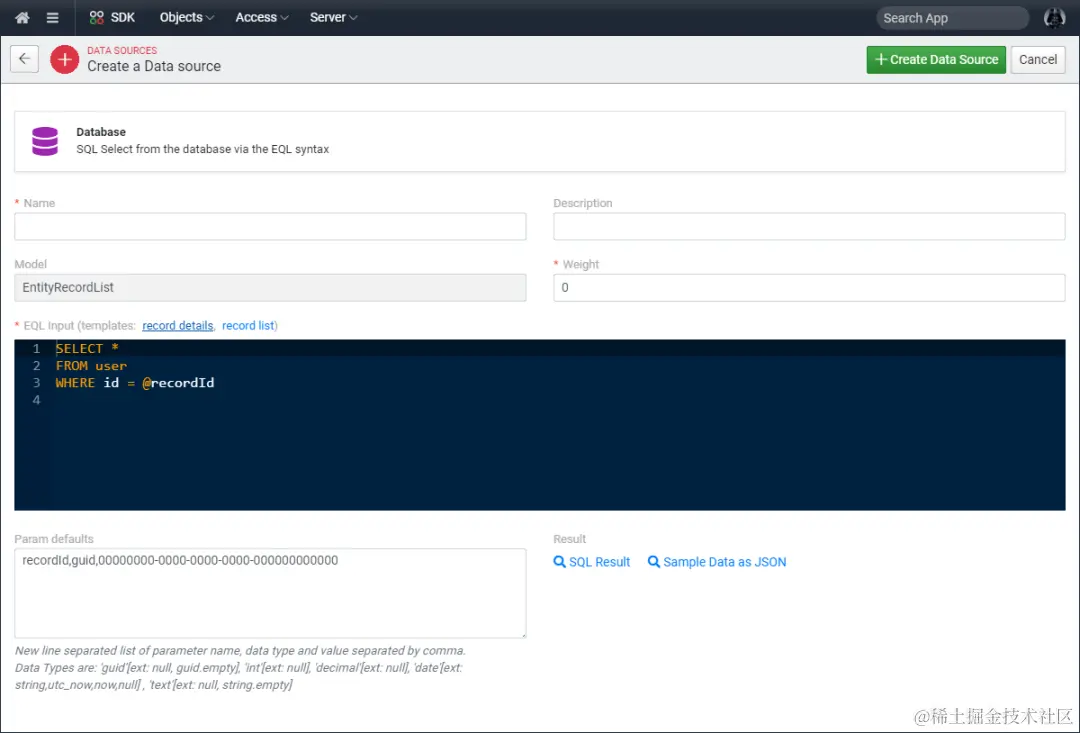
Task: Click into the Name input field
Action: (x=270, y=227)
